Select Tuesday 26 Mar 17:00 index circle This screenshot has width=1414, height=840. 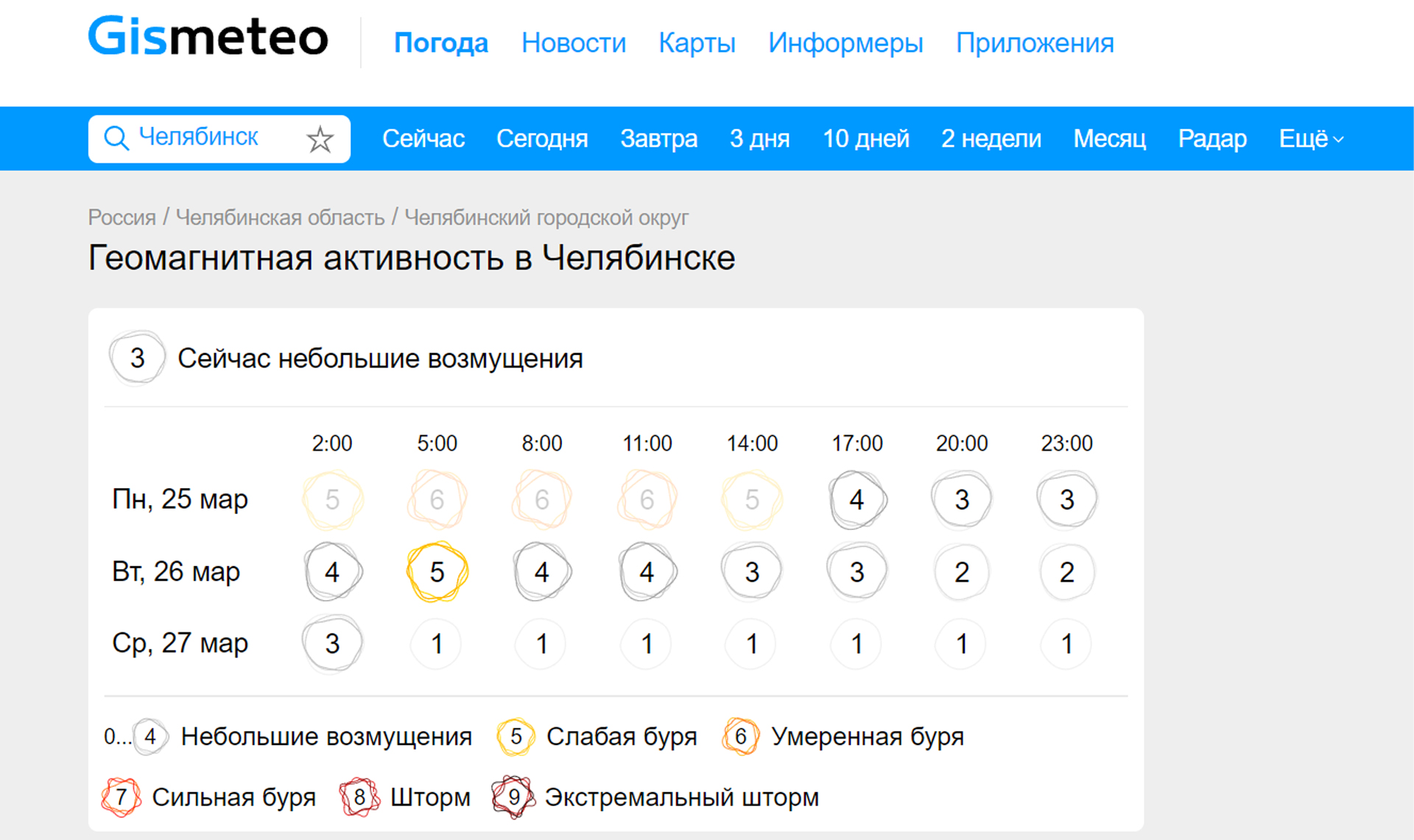[x=857, y=572]
